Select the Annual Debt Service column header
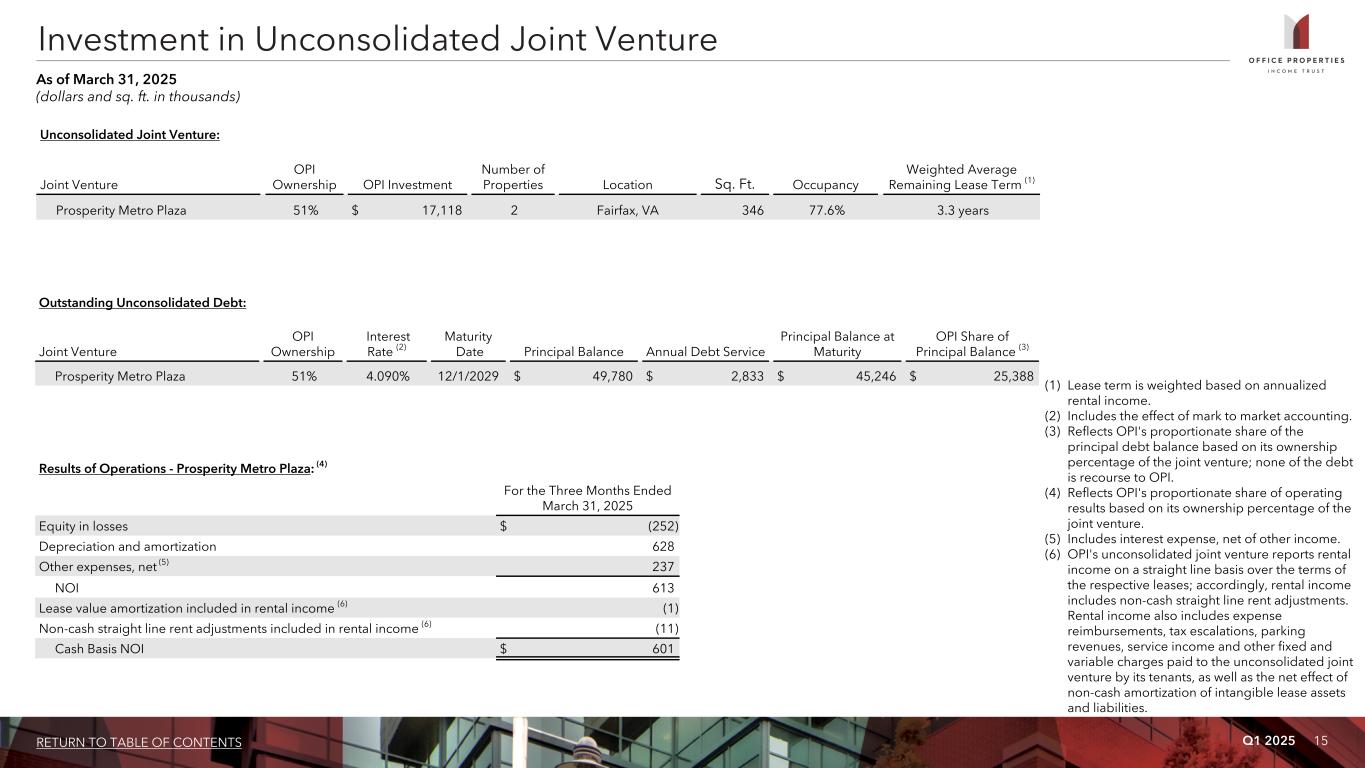1365x768 pixels. (x=705, y=352)
